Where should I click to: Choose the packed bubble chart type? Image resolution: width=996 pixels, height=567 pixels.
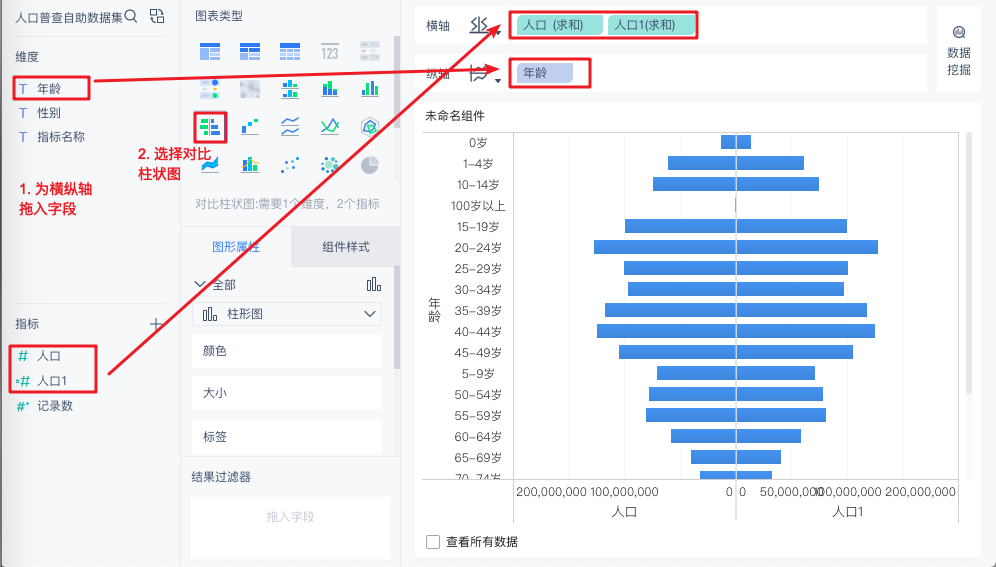[x=330, y=165]
